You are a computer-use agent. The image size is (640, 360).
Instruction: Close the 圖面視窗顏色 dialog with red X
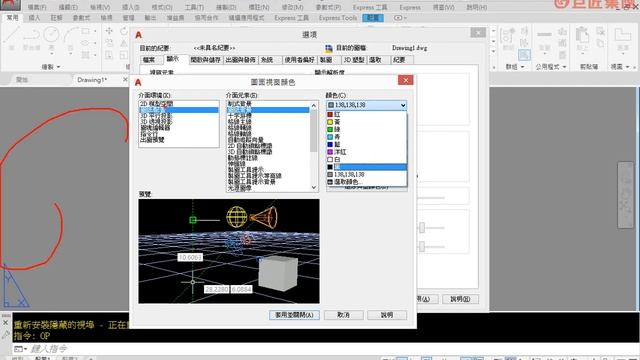(405, 80)
